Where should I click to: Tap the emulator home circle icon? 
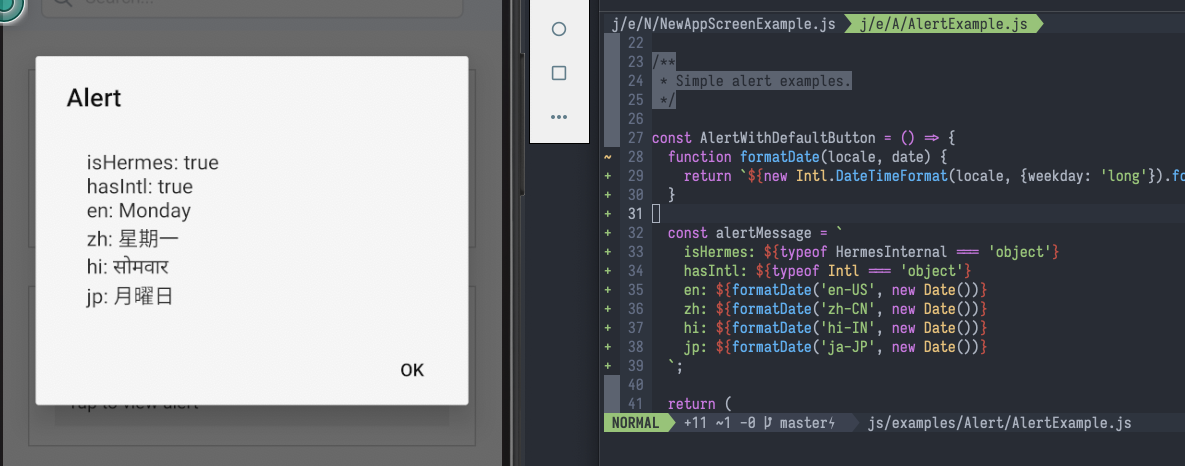(x=559, y=29)
